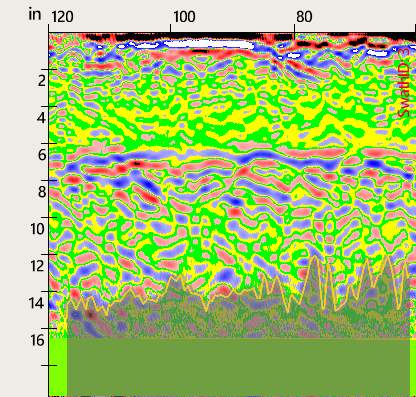The width and height of the screenshot is (416, 397).
Task: Click the 'in' units label
Action: click(x=35, y=14)
